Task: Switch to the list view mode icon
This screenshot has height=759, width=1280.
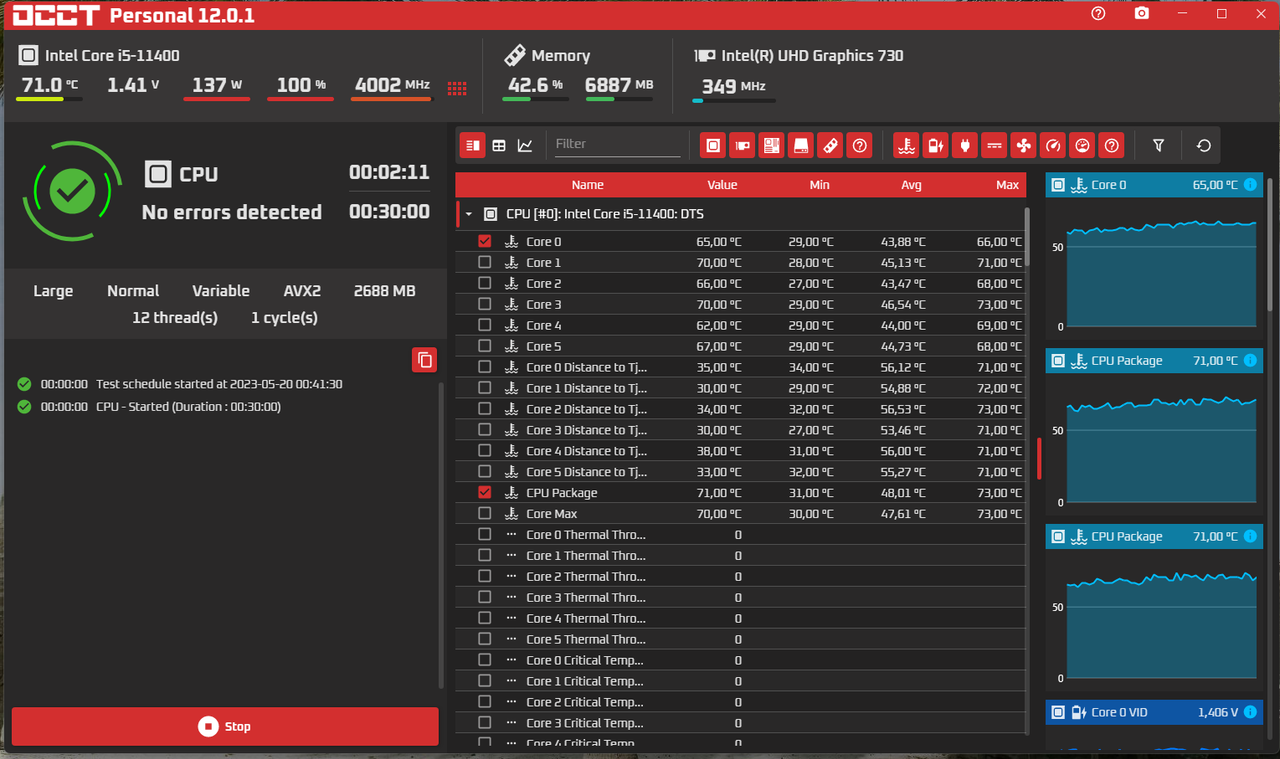Action: pos(473,145)
